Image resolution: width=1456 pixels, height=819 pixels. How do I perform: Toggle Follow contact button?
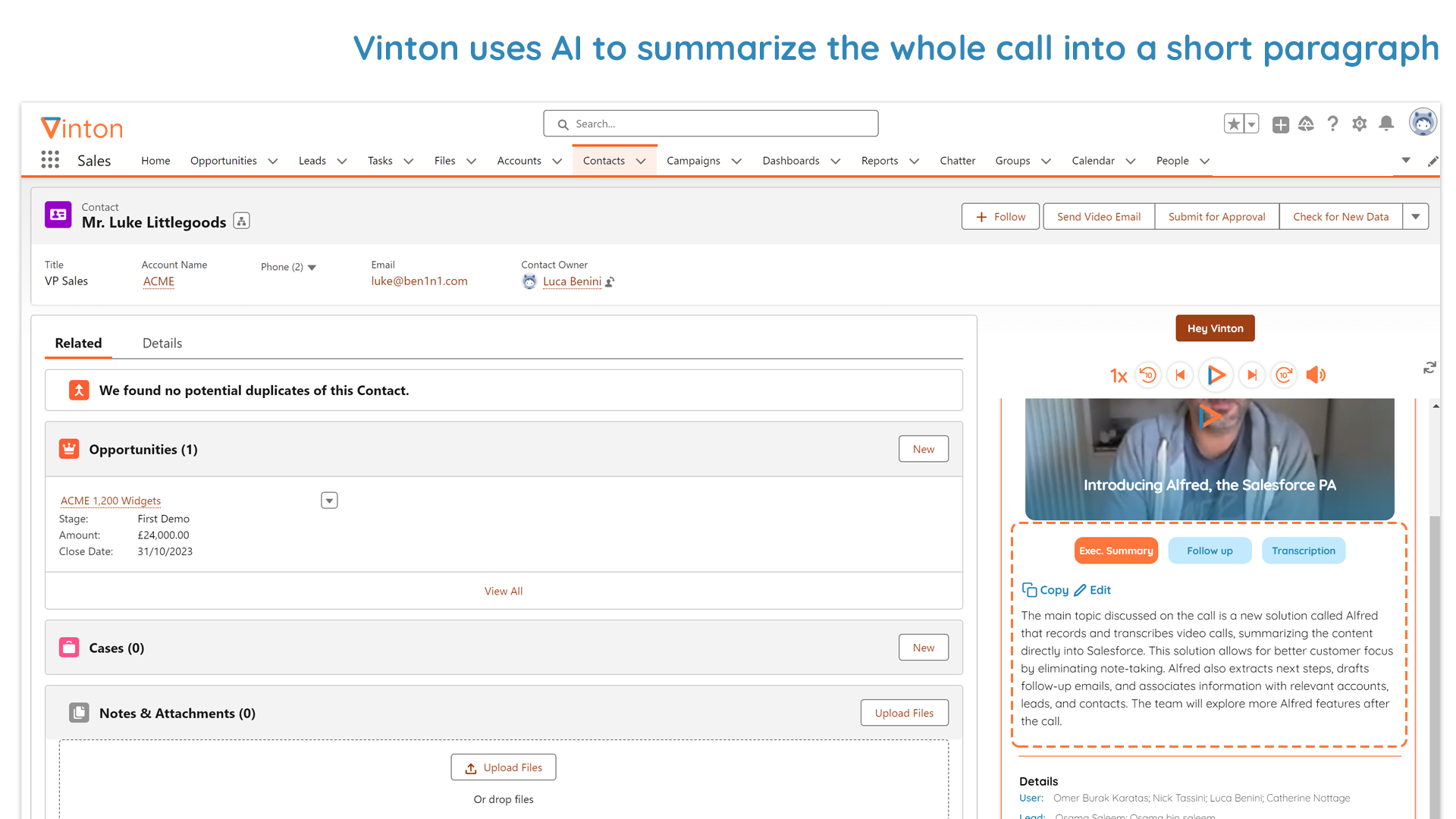[x=1000, y=215]
